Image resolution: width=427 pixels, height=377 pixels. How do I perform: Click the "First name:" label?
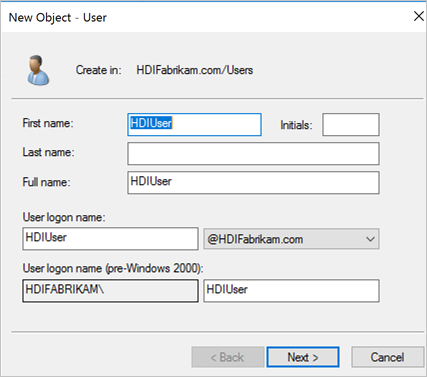click(48, 123)
